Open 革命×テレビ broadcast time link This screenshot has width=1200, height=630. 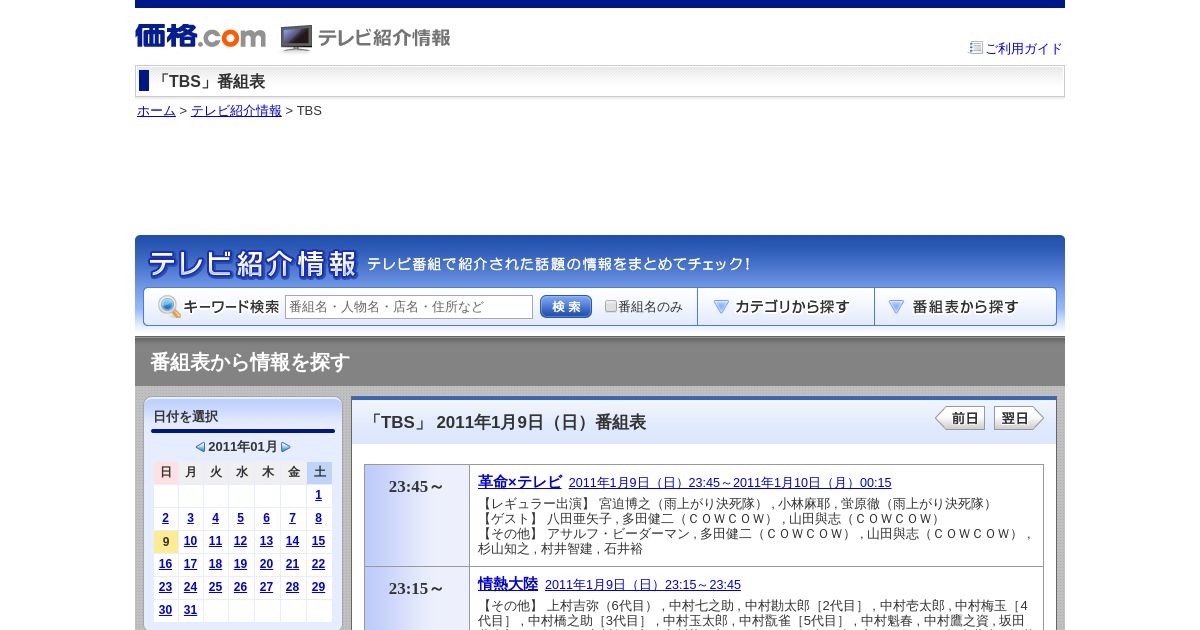pos(730,483)
